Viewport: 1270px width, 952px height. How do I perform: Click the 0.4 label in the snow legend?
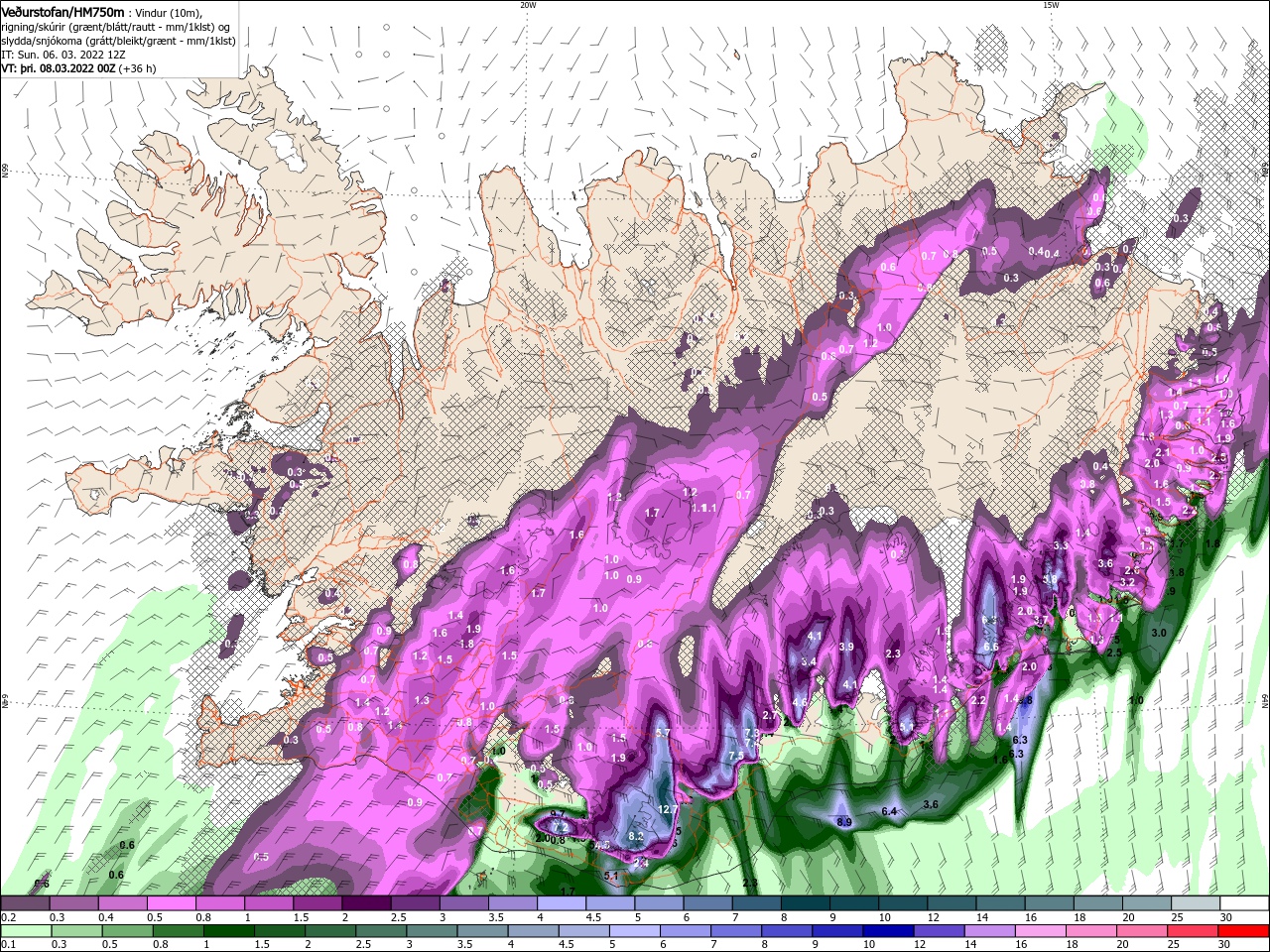pos(106,917)
